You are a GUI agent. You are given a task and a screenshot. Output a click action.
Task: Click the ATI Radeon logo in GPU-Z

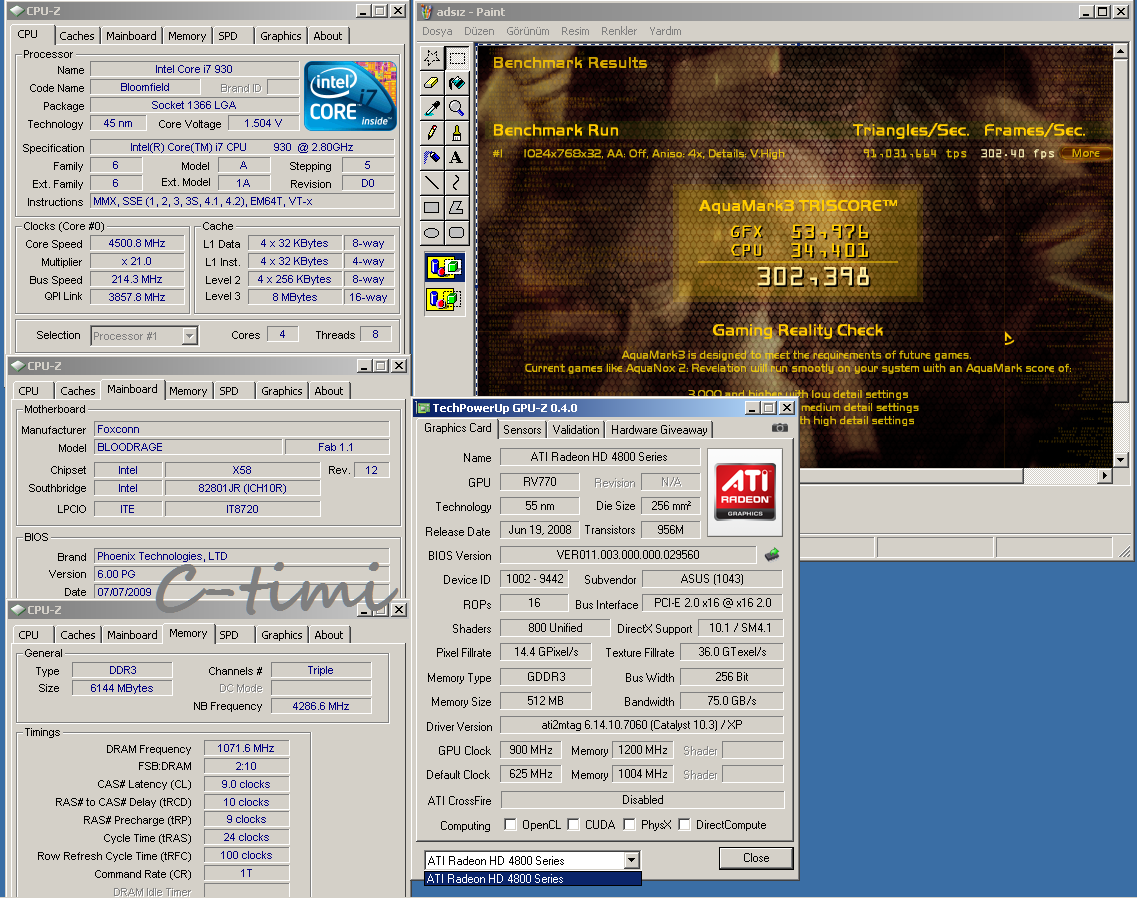click(745, 492)
